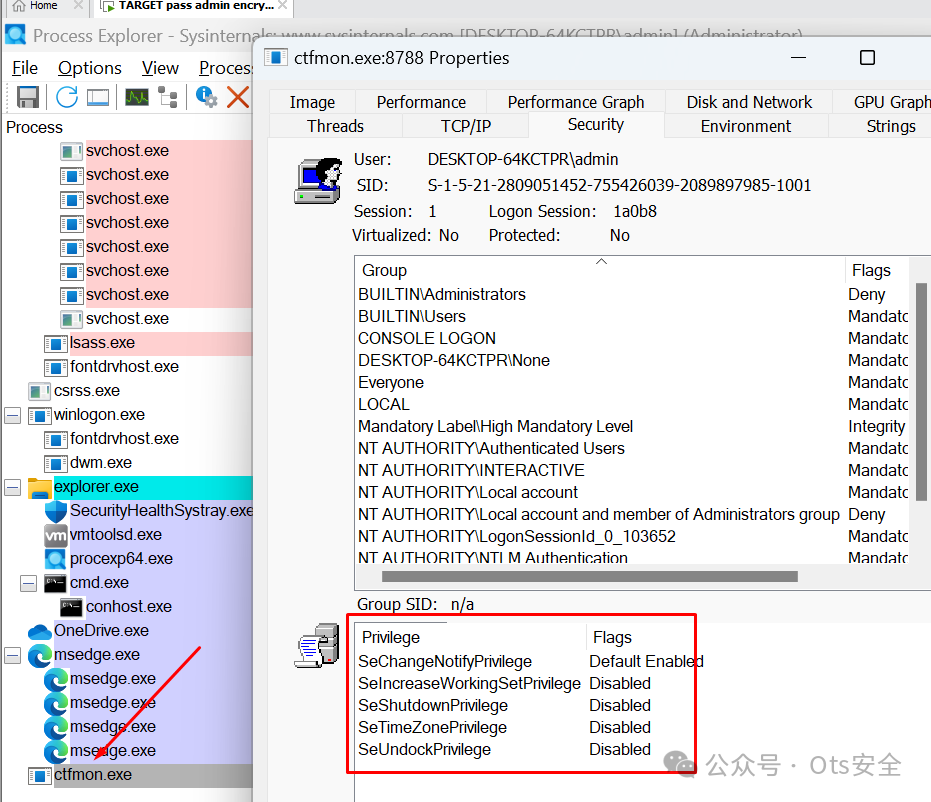The width and height of the screenshot is (931, 802).
Task: Minimize the Properties dialog
Action: tap(799, 58)
